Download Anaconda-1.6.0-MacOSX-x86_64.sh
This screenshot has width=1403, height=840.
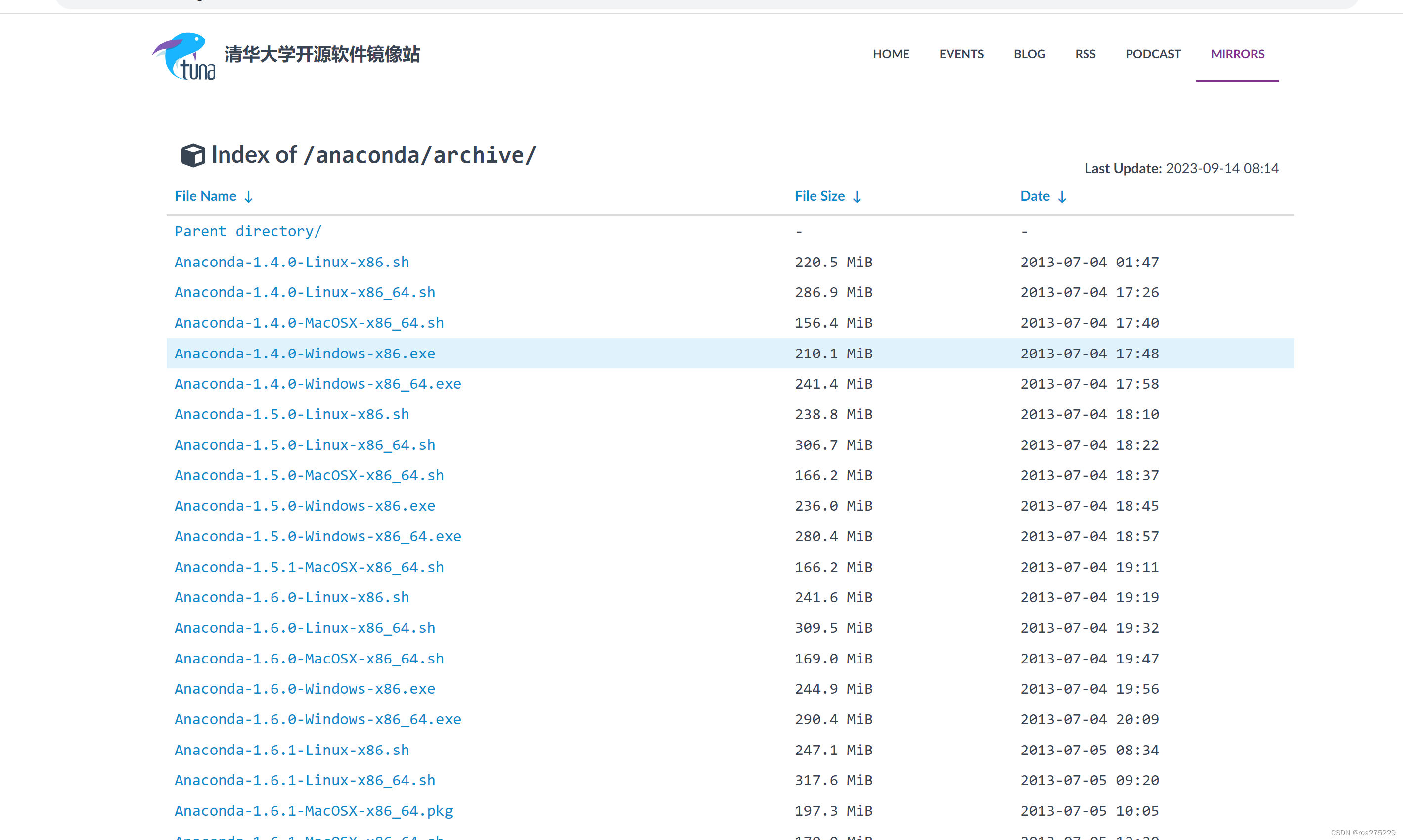309,658
